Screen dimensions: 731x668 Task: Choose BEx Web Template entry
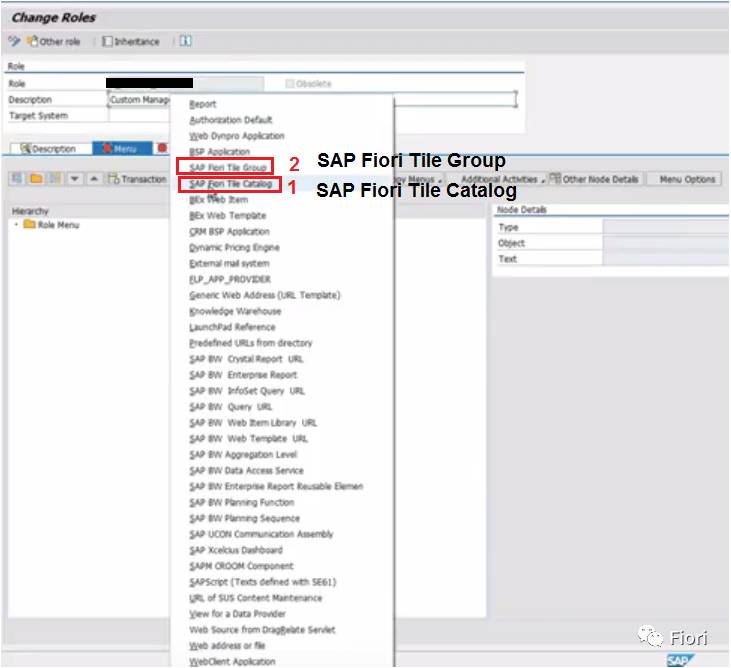[x=228, y=215]
